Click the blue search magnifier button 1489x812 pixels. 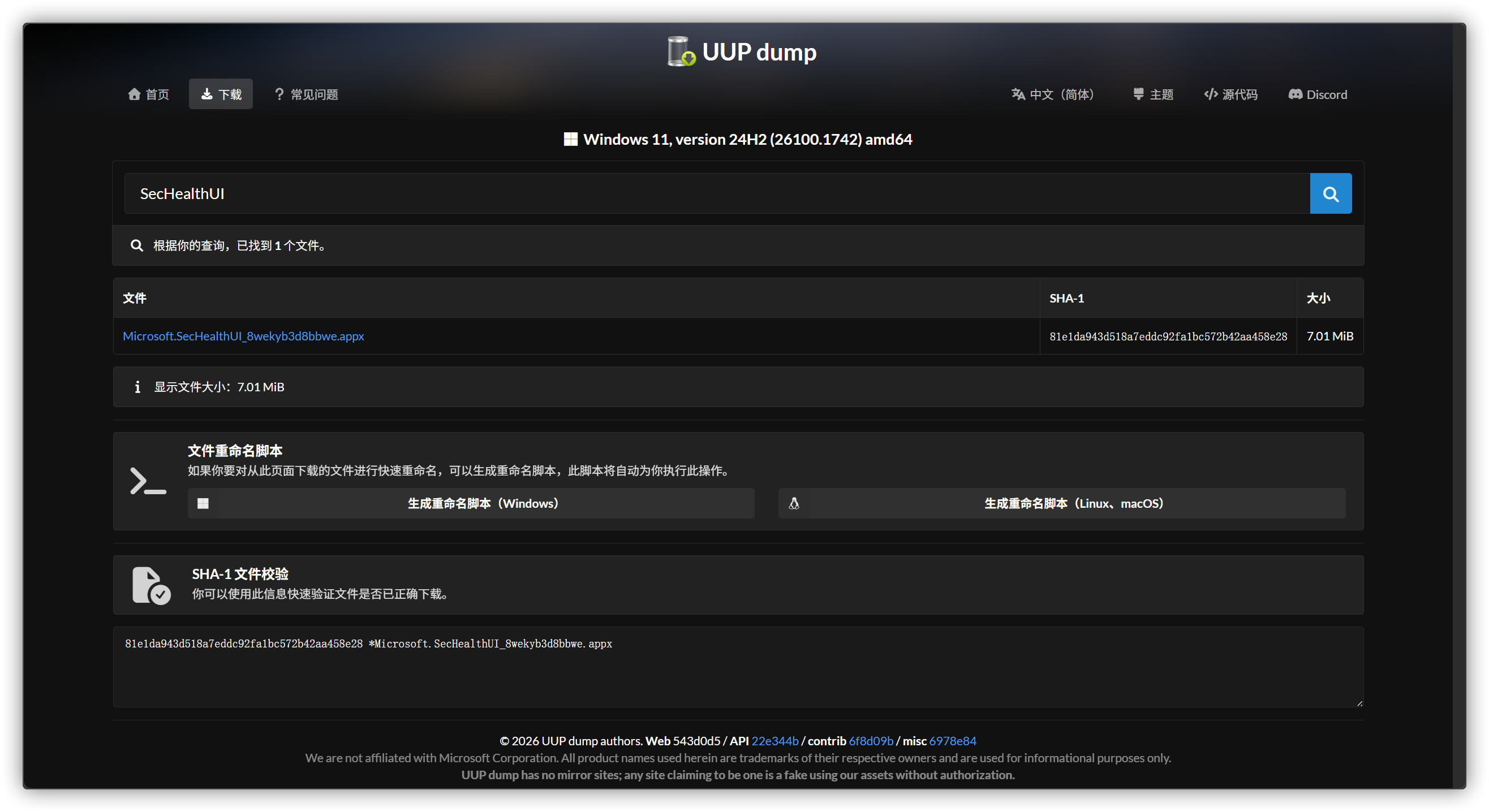click(x=1330, y=193)
